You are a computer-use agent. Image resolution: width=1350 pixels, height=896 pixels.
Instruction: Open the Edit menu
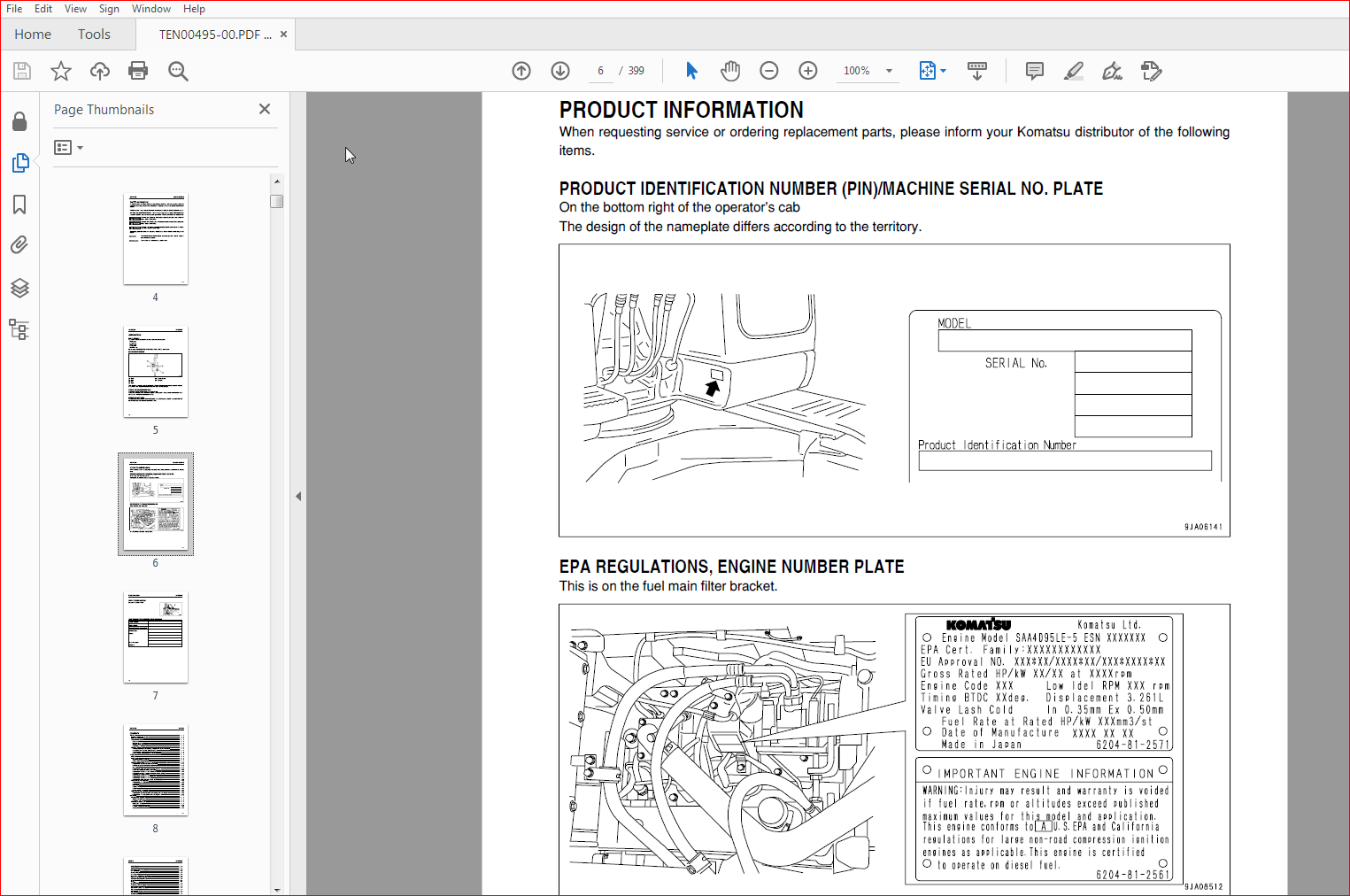(x=43, y=9)
